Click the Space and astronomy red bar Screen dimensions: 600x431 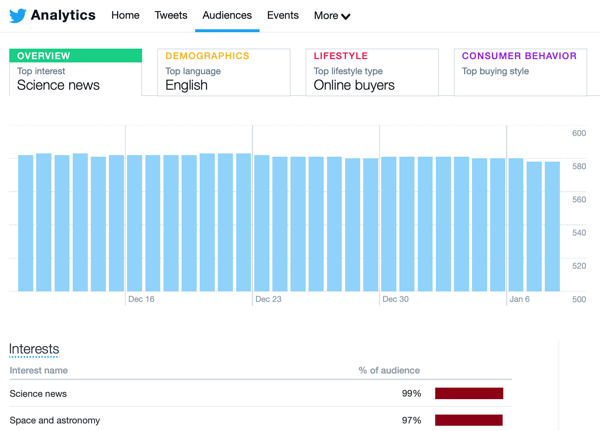[469, 420]
